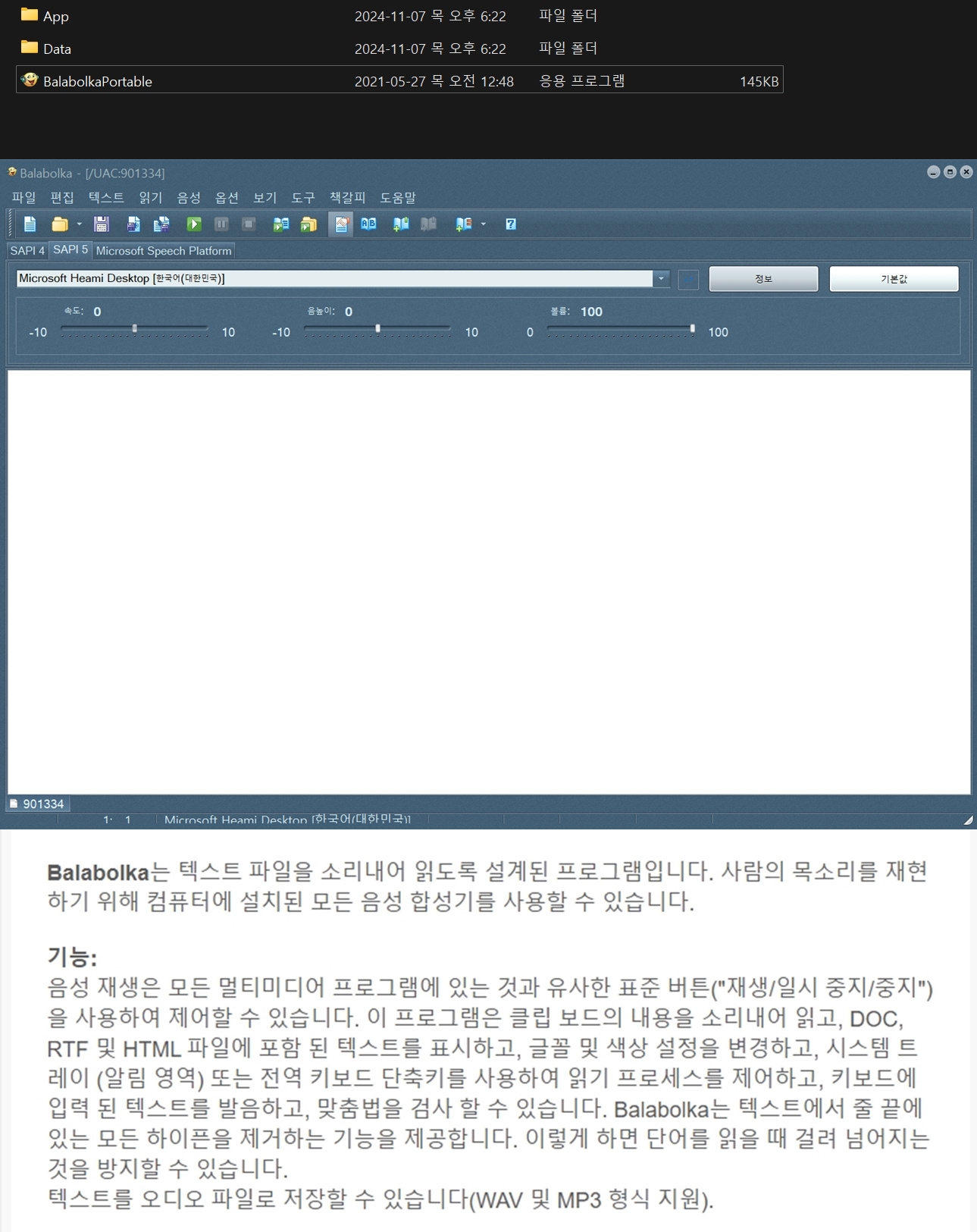Viewport: 977px width, 1232px height.
Task: Click the AB book homograph icon
Action: pyautogui.click(x=369, y=224)
